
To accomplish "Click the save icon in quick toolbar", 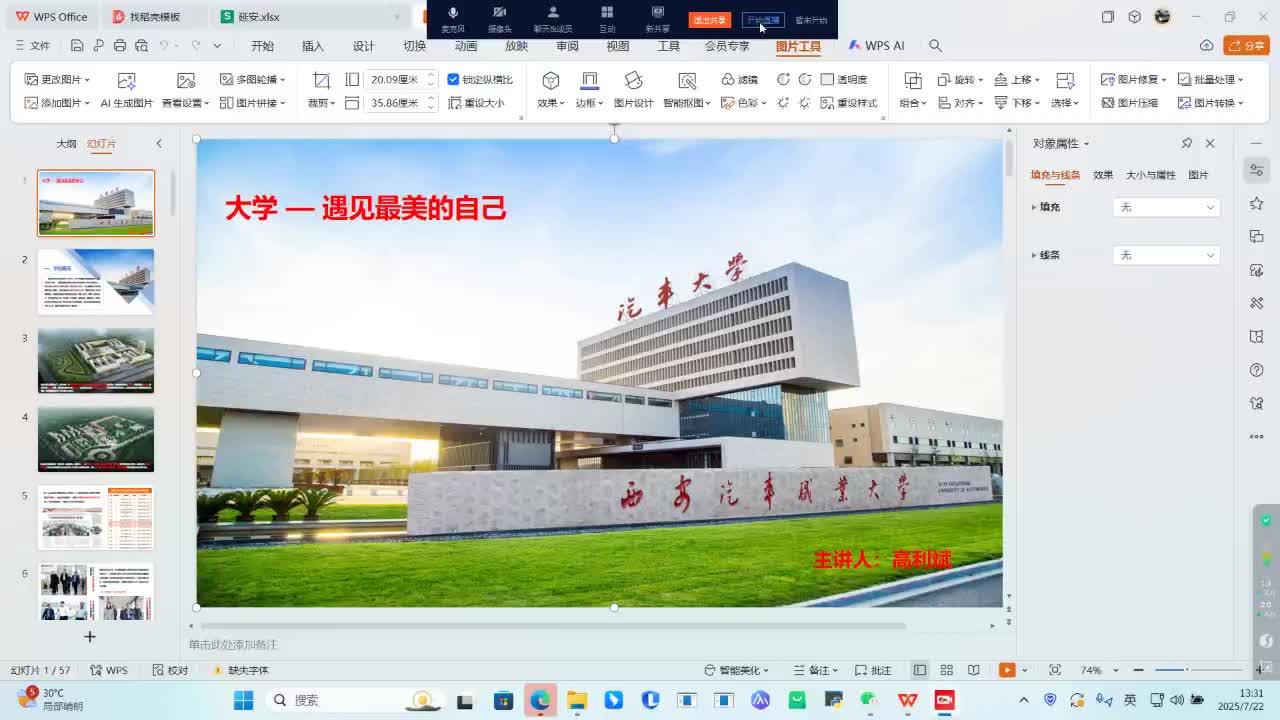I will (x=77, y=46).
